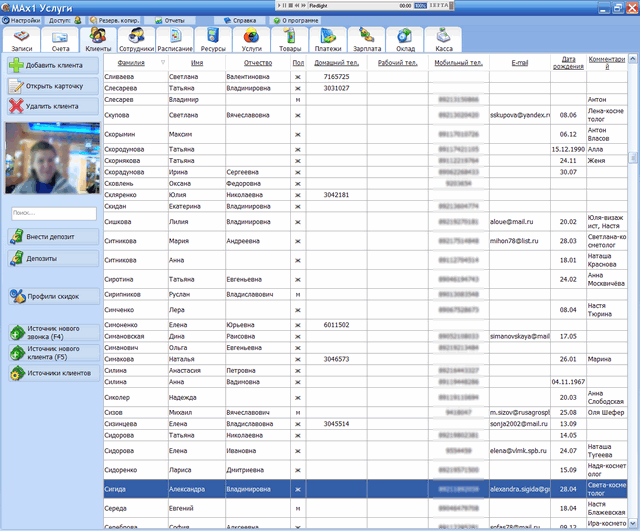Open Профили скидок
The height and width of the screenshot is (531, 640).
(54, 296)
